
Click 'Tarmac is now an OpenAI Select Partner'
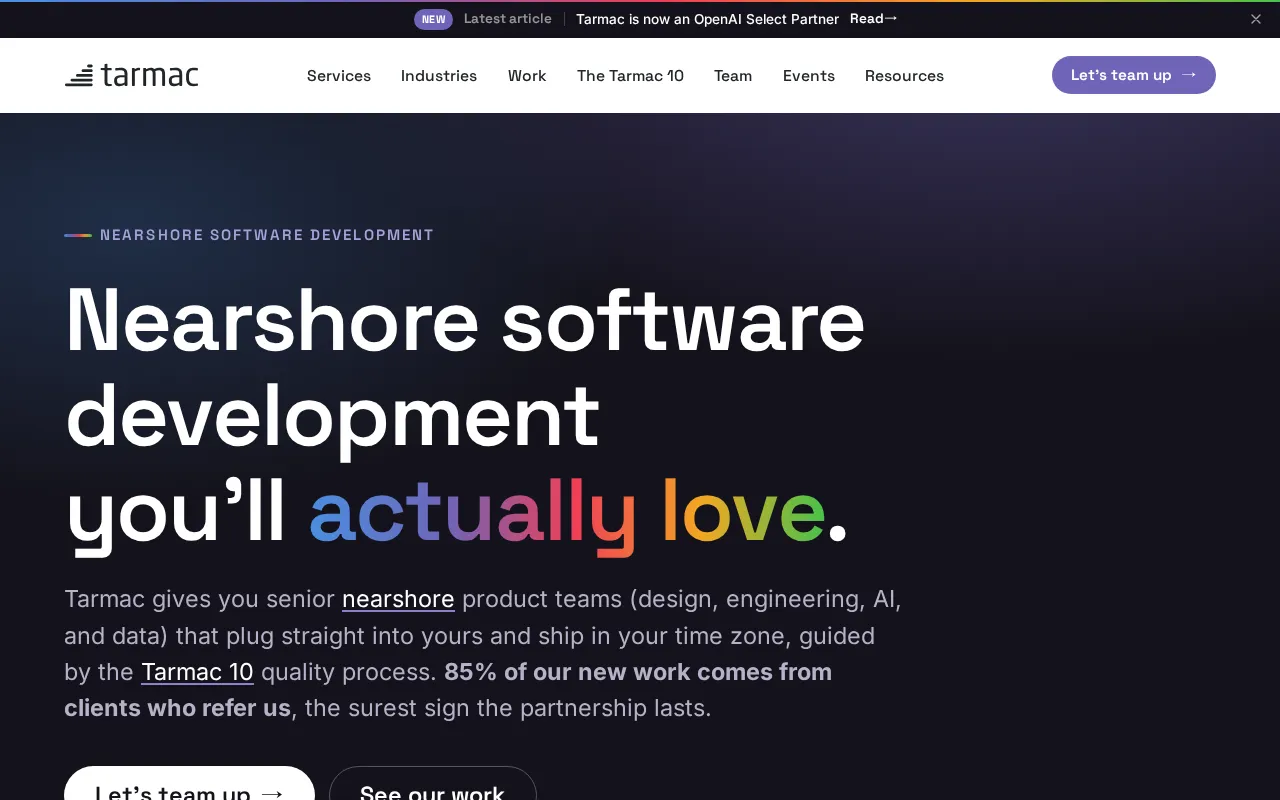pyautogui.click(x=707, y=19)
